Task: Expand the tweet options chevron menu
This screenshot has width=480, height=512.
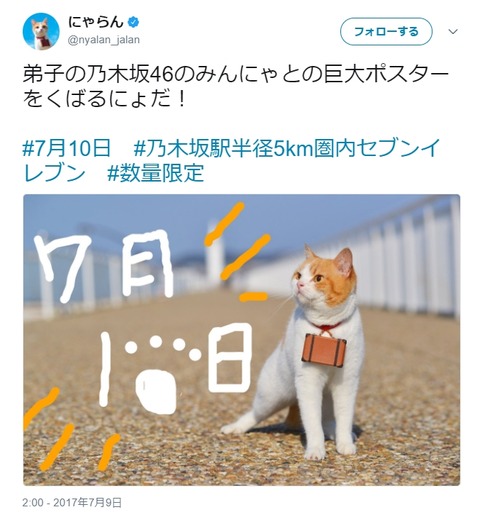Action: point(453,32)
